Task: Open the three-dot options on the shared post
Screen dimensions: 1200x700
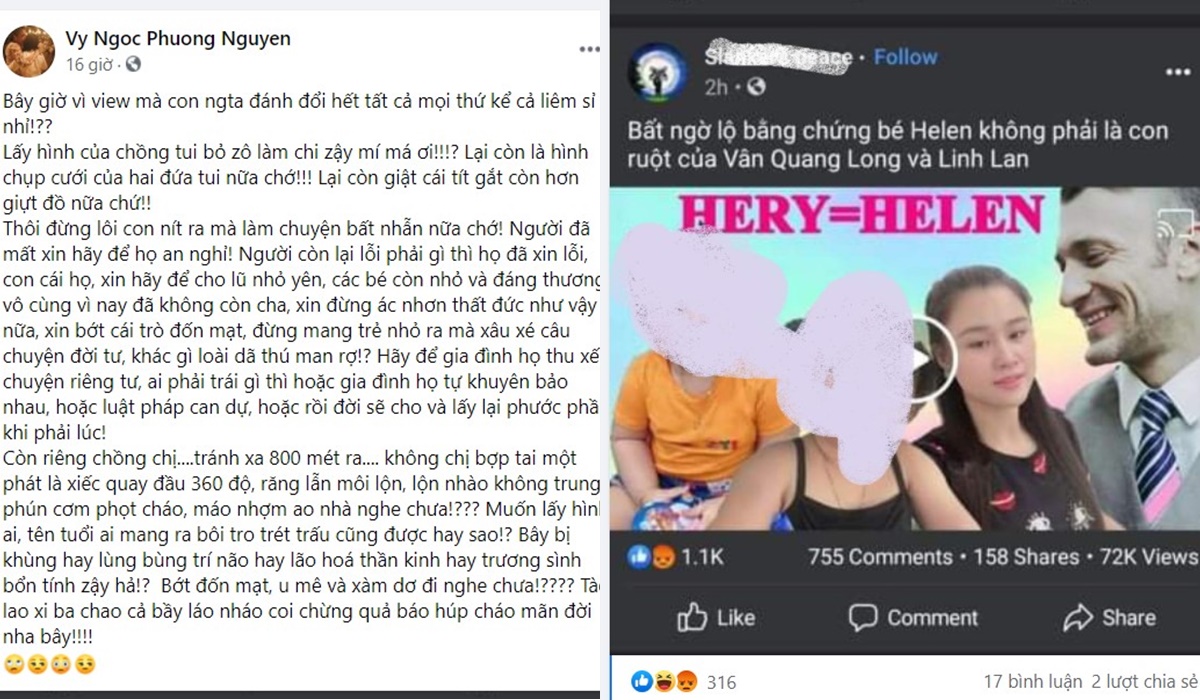Action: click(x=1178, y=73)
